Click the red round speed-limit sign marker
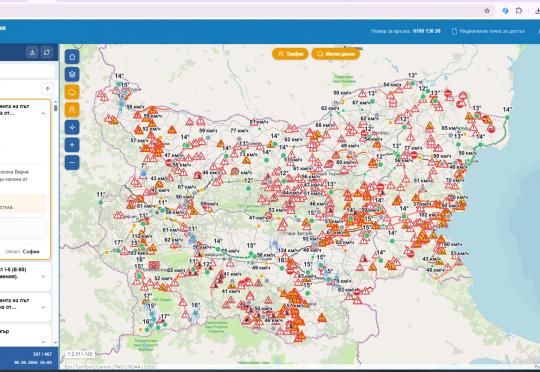The width and height of the screenshot is (540, 372). pos(235,171)
